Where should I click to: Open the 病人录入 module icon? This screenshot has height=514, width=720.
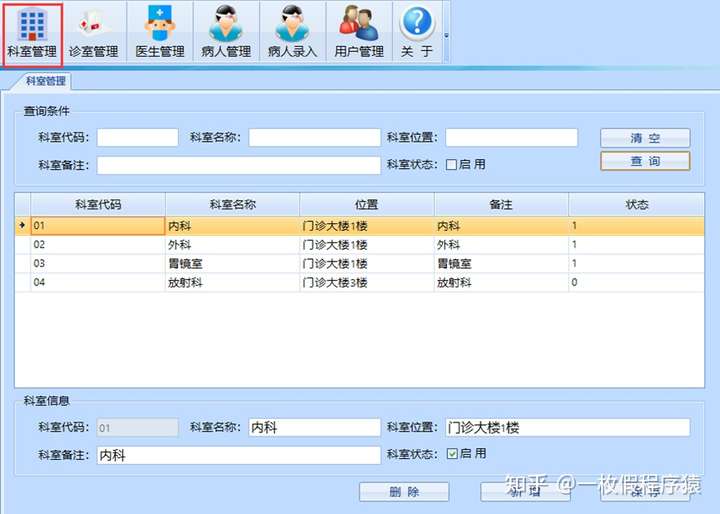point(292,33)
